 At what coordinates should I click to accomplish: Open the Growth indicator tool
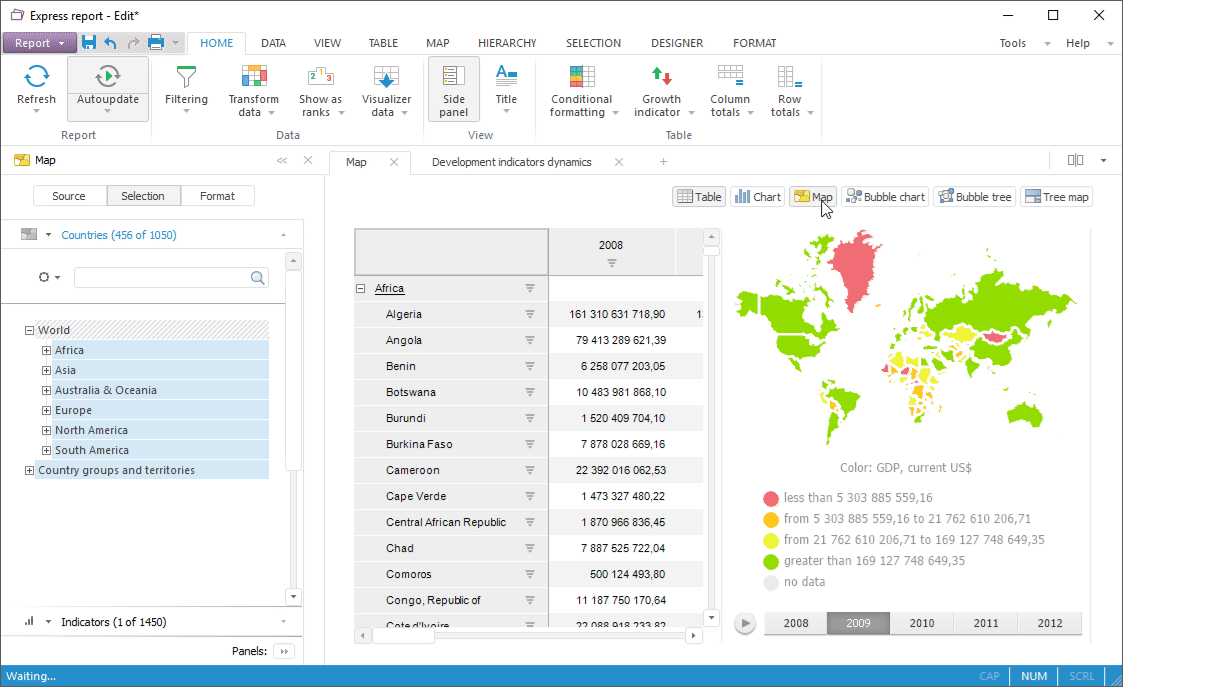pos(661,77)
